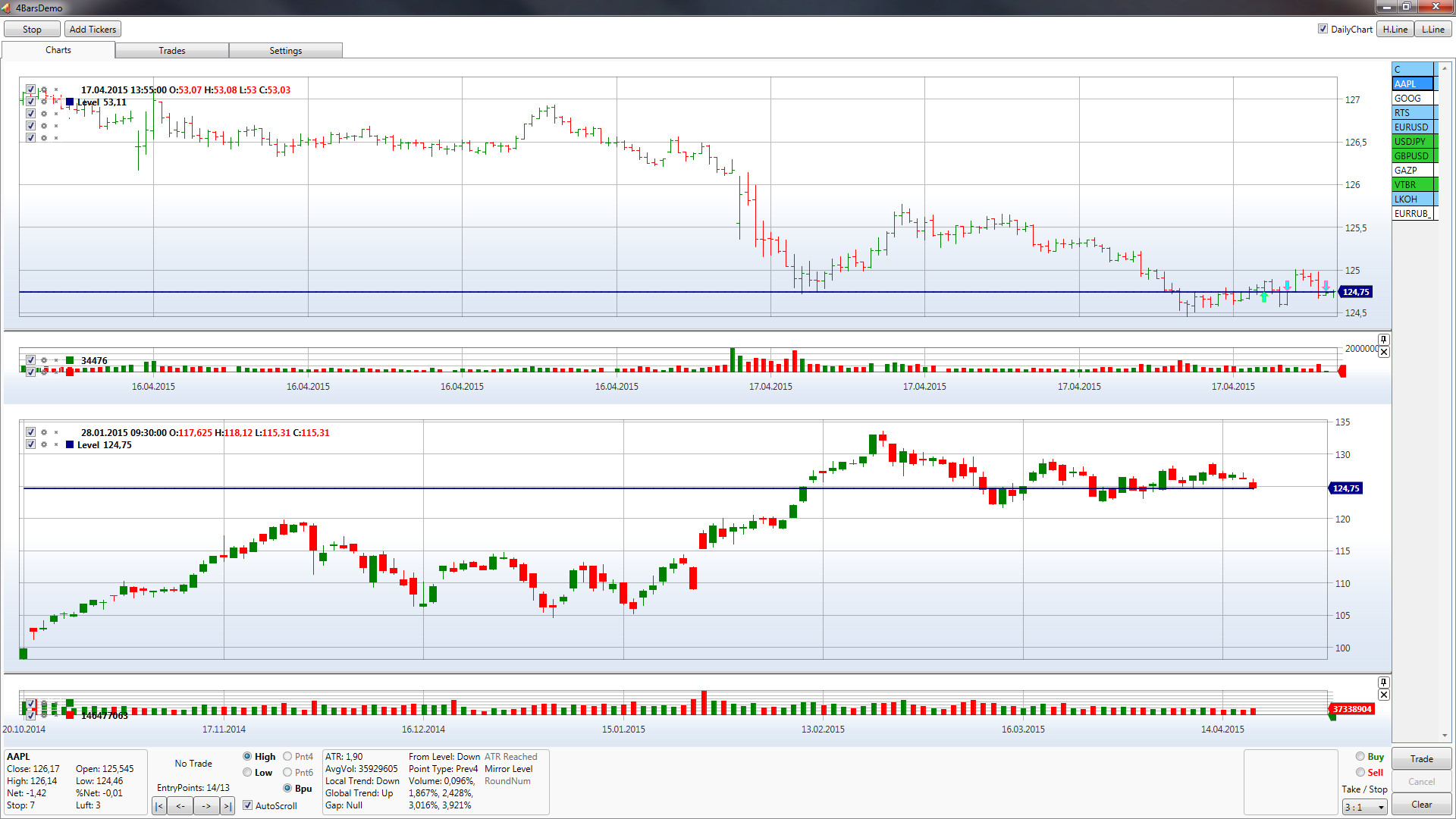
Task: Pin the intraday volume panel
Action: 1383,340
